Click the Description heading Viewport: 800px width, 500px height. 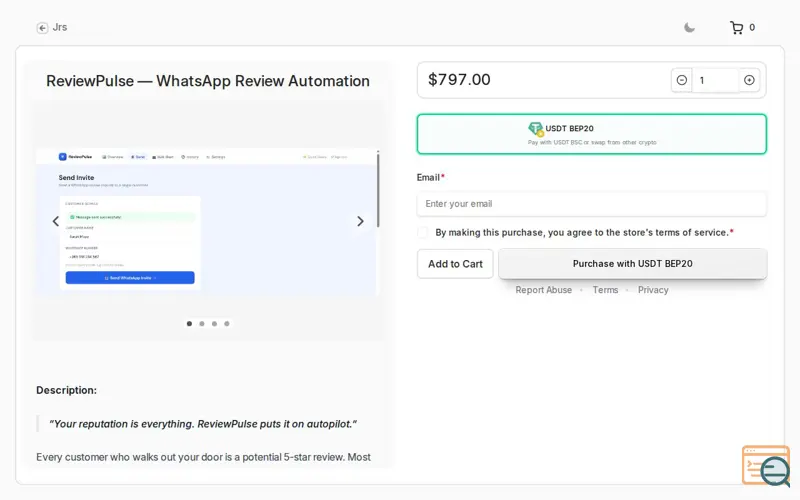click(66, 390)
